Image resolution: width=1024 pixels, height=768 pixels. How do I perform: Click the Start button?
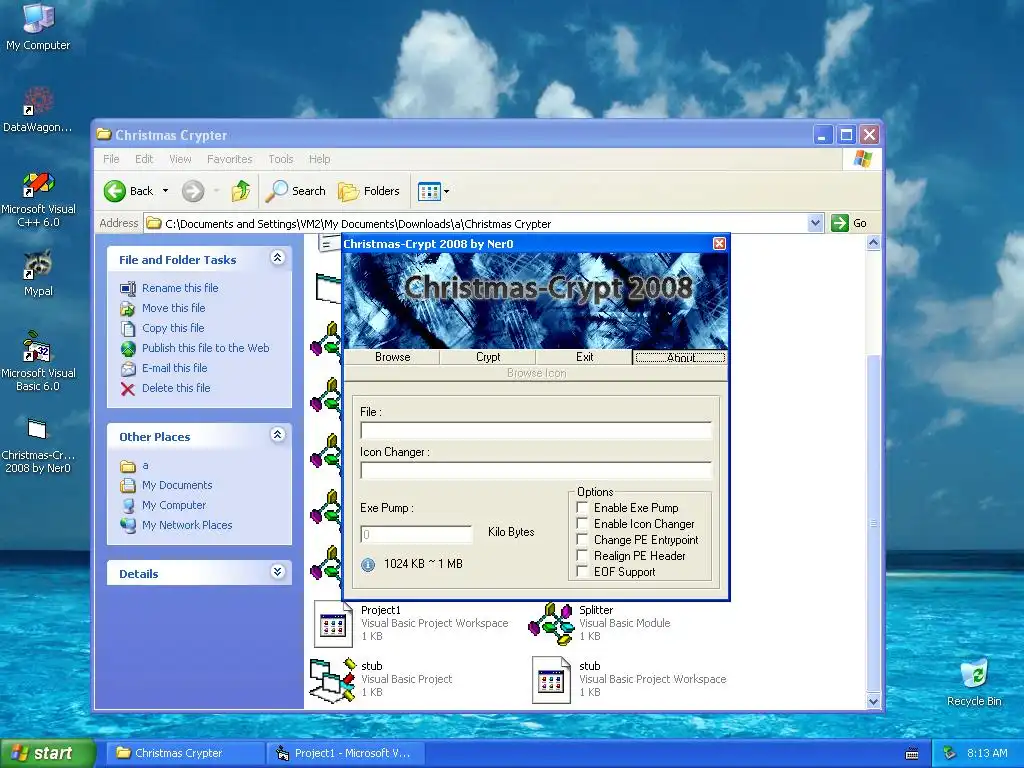(x=47, y=753)
